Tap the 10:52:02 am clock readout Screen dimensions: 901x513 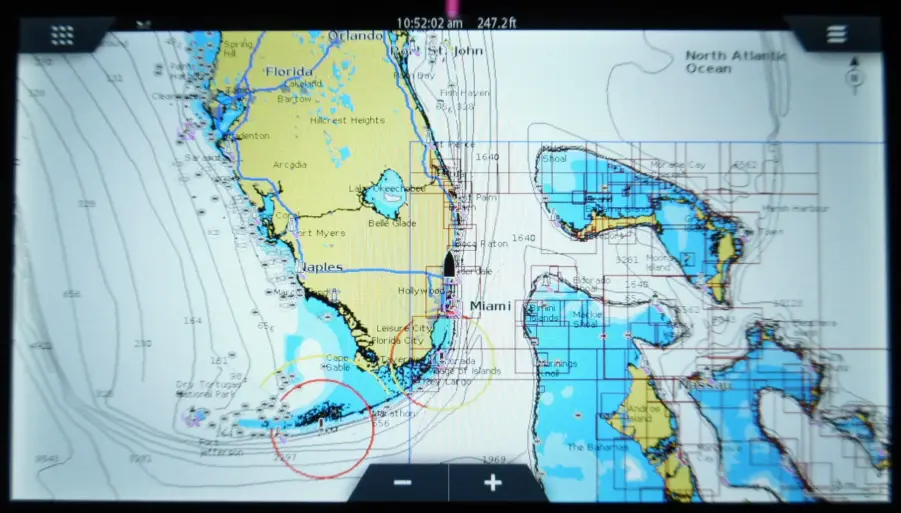coord(429,21)
